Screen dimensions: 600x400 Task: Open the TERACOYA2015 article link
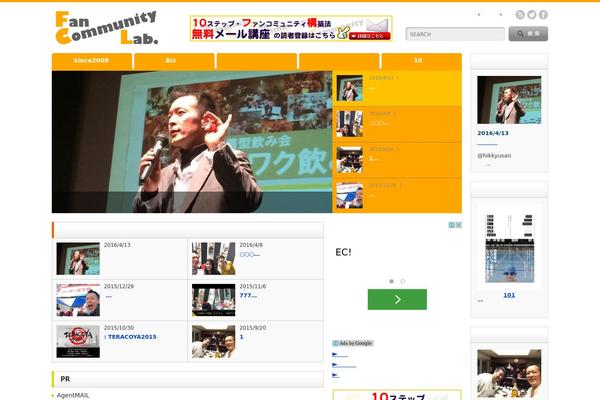(x=130, y=337)
